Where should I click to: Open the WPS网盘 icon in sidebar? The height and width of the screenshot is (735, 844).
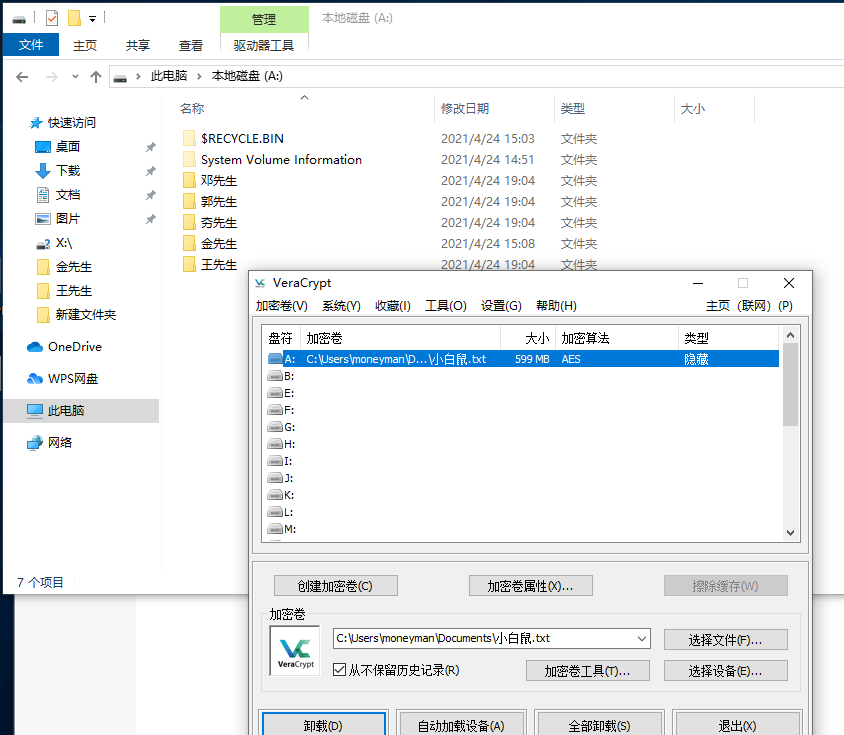pyautogui.click(x=36, y=379)
